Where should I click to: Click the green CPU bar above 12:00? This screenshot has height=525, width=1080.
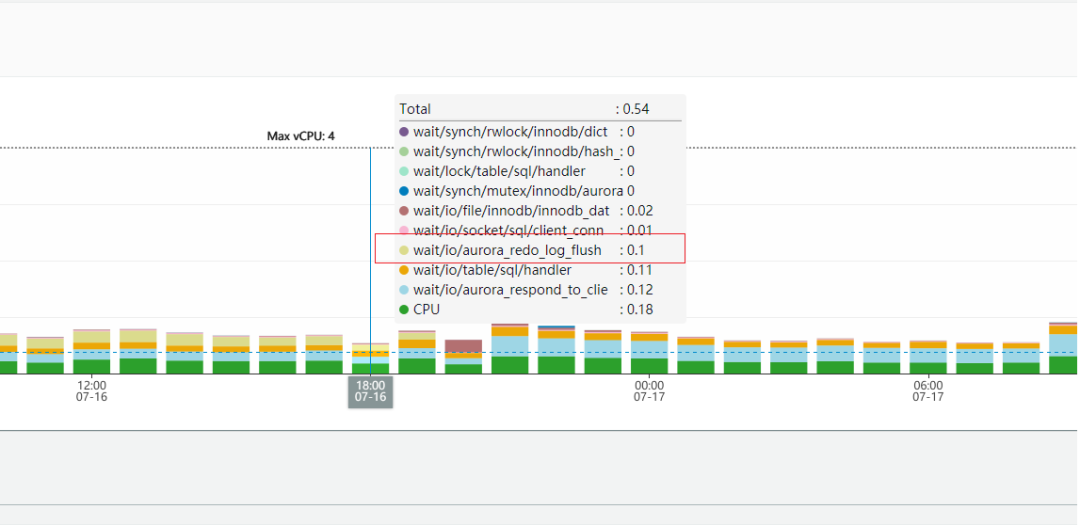[x=92, y=366]
